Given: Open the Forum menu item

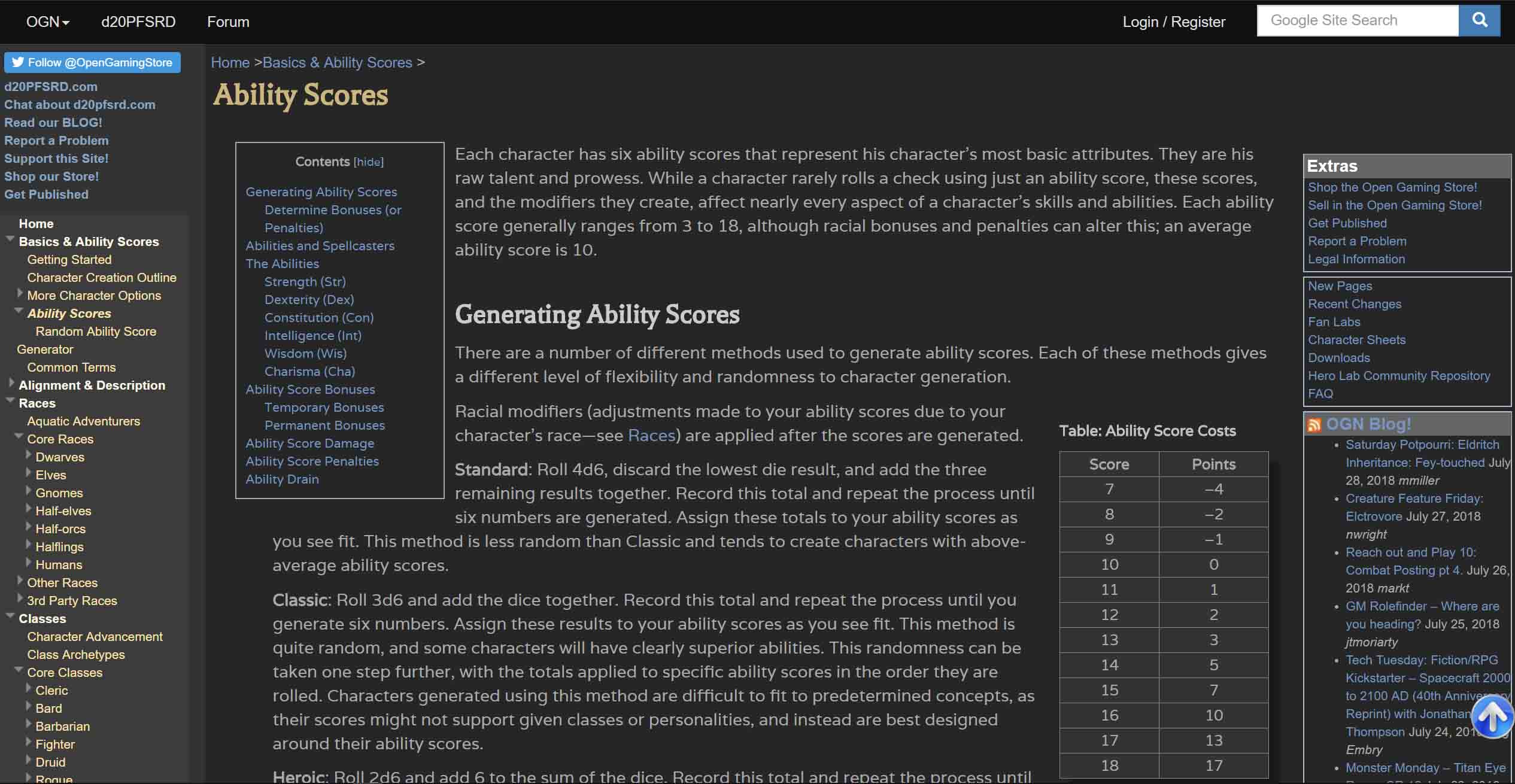Looking at the screenshot, I should coord(228,22).
